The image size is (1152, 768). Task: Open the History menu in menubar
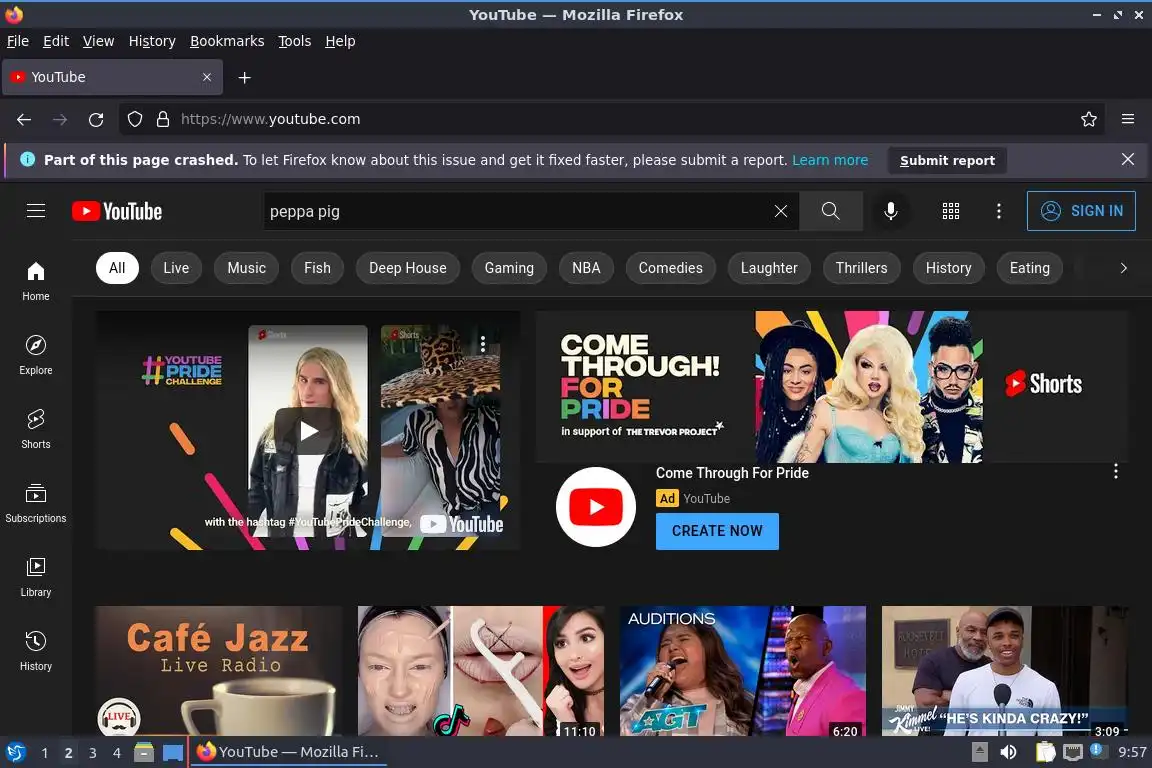point(152,41)
